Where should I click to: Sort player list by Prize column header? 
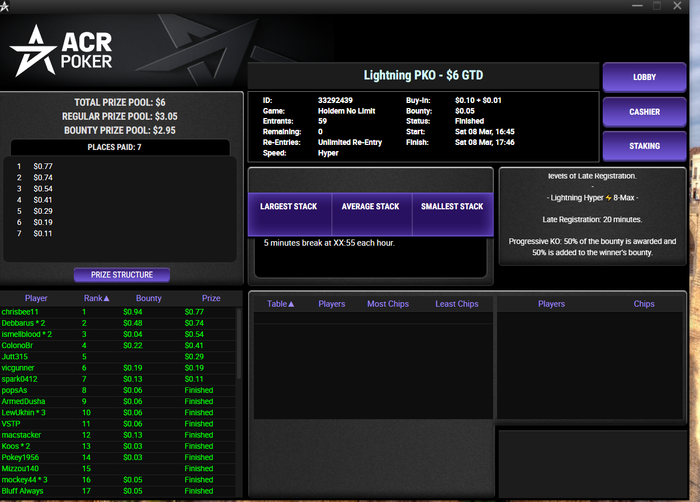pyautogui.click(x=211, y=298)
